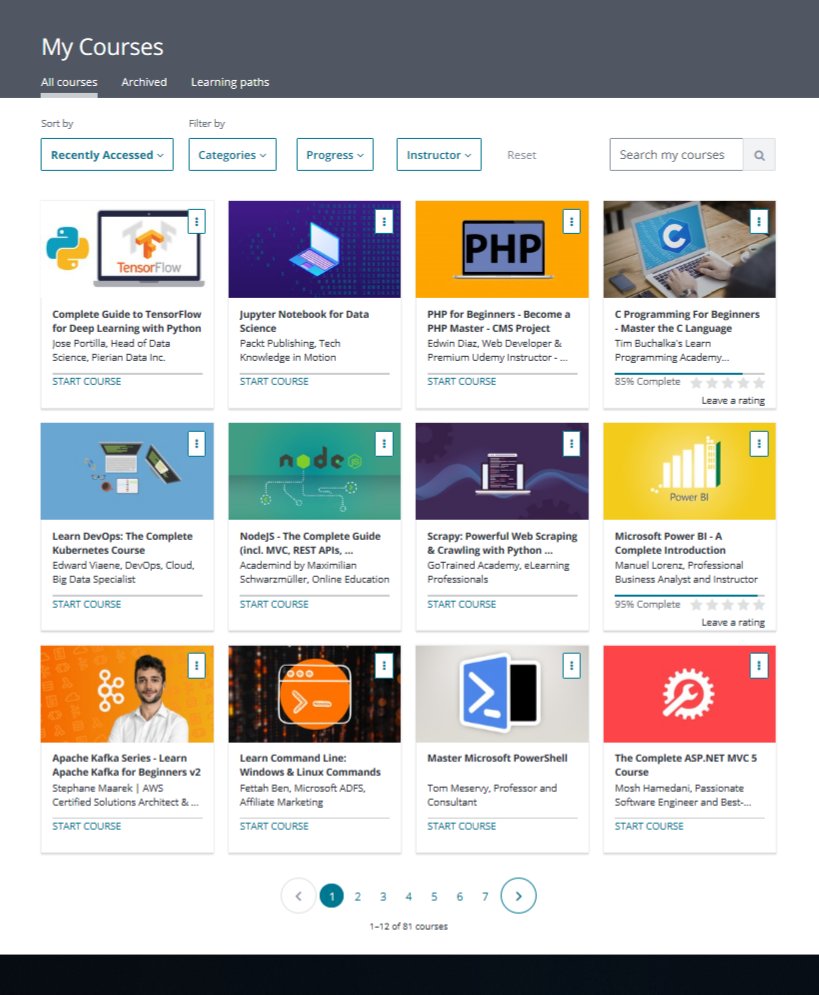Image resolution: width=819 pixels, height=995 pixels.
Task: Go to page 4 of courses
Action: point(409,897)
